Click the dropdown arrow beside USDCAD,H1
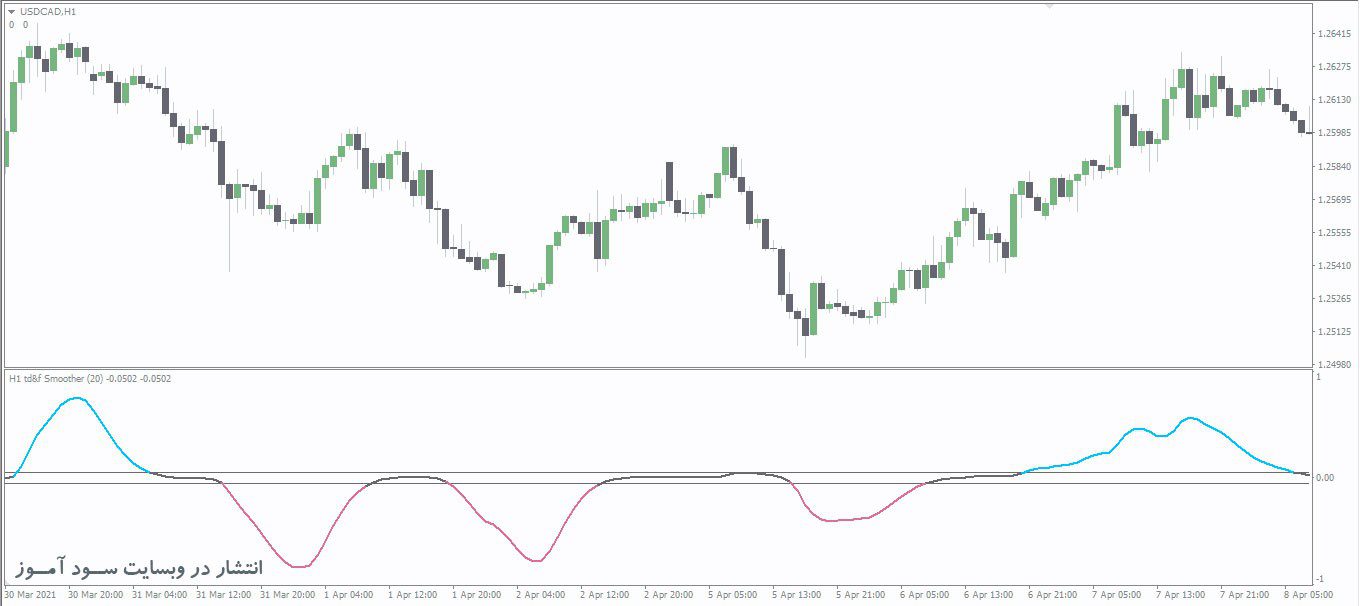The height and width of the screenshot is (606, 1360). click(12, 12)
